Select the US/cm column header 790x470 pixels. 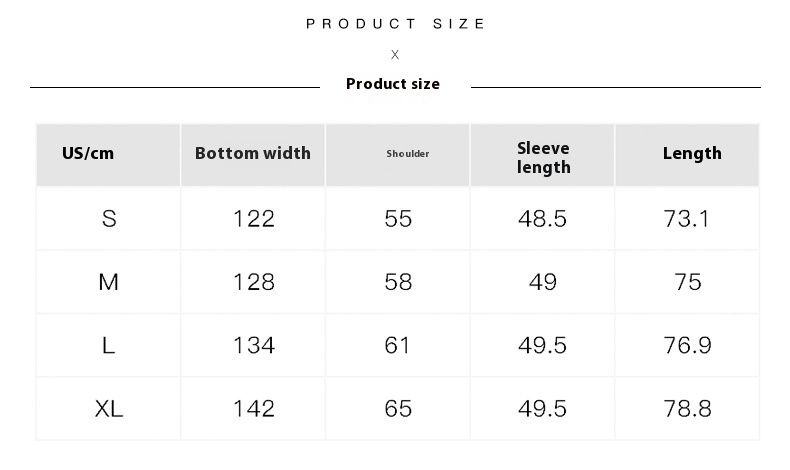coord(88,153)
